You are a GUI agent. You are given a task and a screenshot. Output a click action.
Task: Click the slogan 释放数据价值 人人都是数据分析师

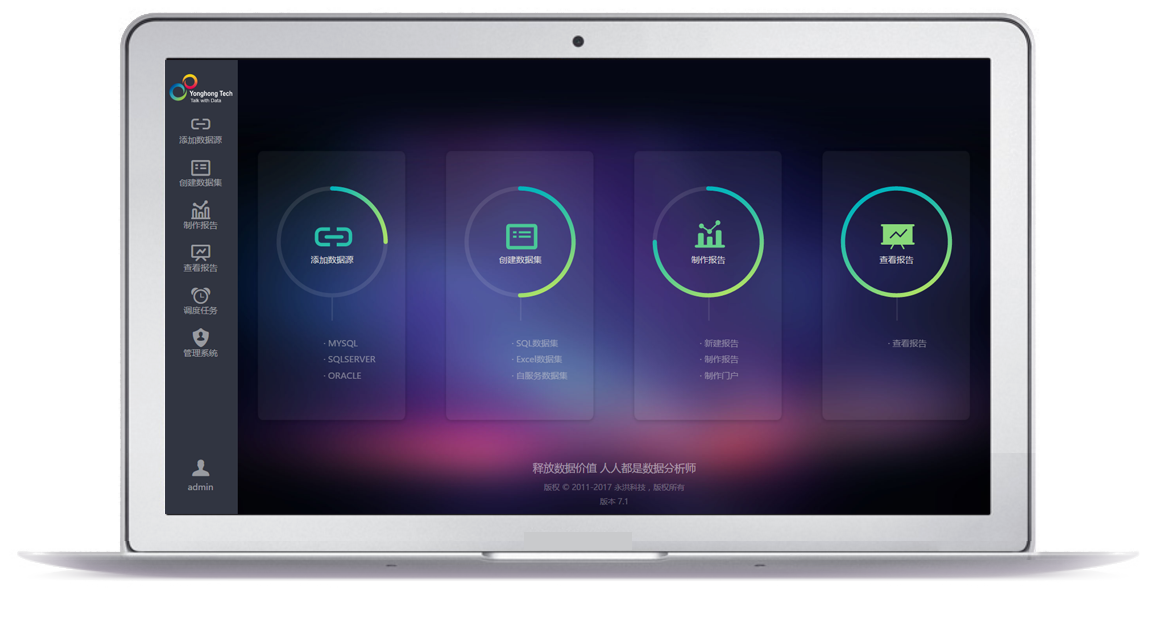(614, 468)
